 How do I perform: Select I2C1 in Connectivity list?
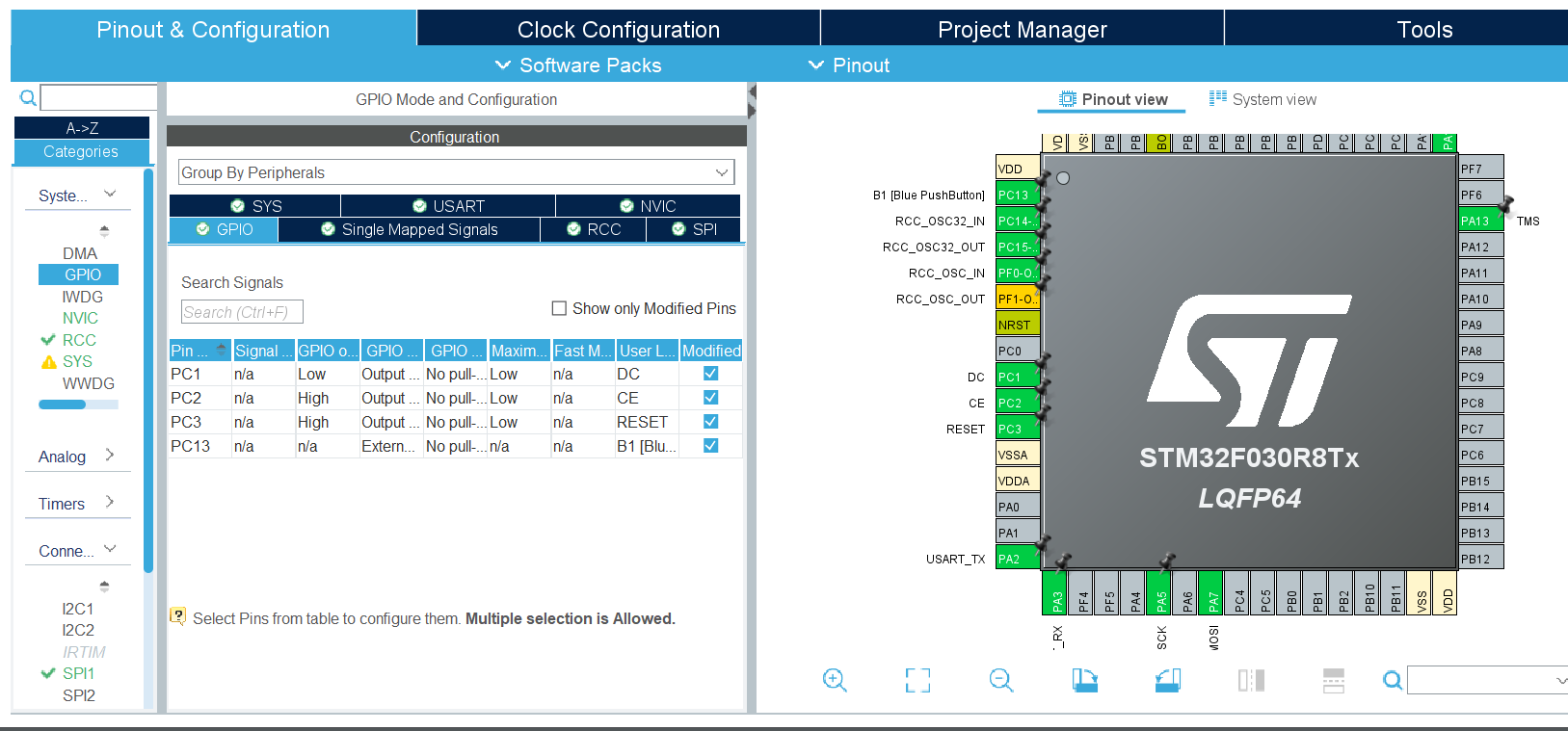point(78,609)
